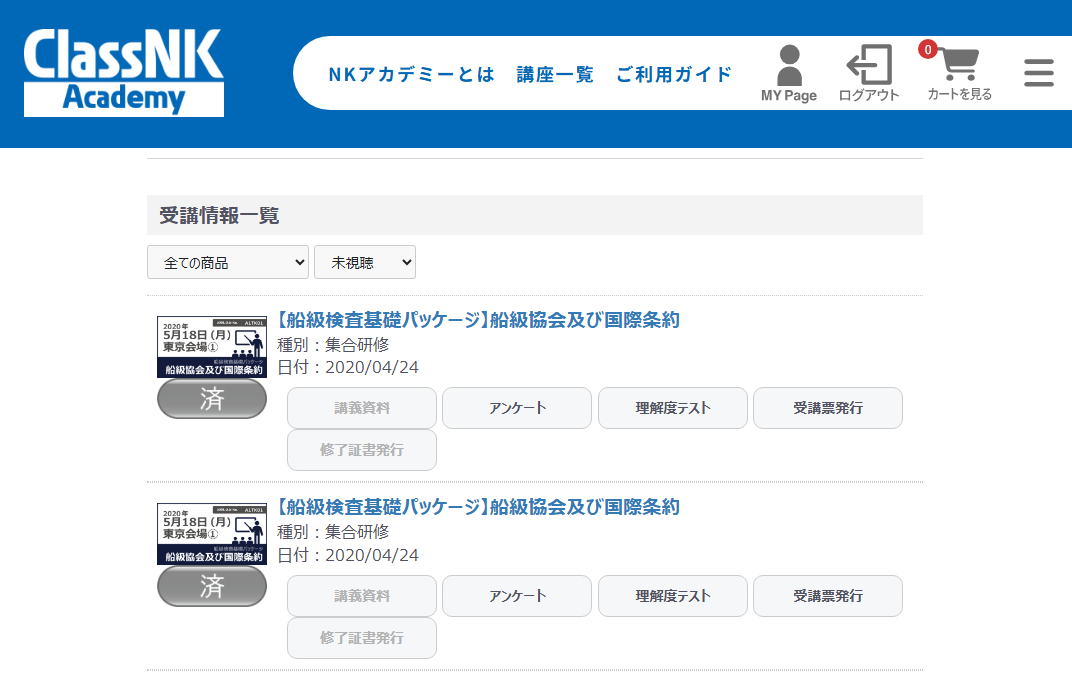
Task: Expand the 未視聴 viewing status dropdown
Action: click(364, 262)
